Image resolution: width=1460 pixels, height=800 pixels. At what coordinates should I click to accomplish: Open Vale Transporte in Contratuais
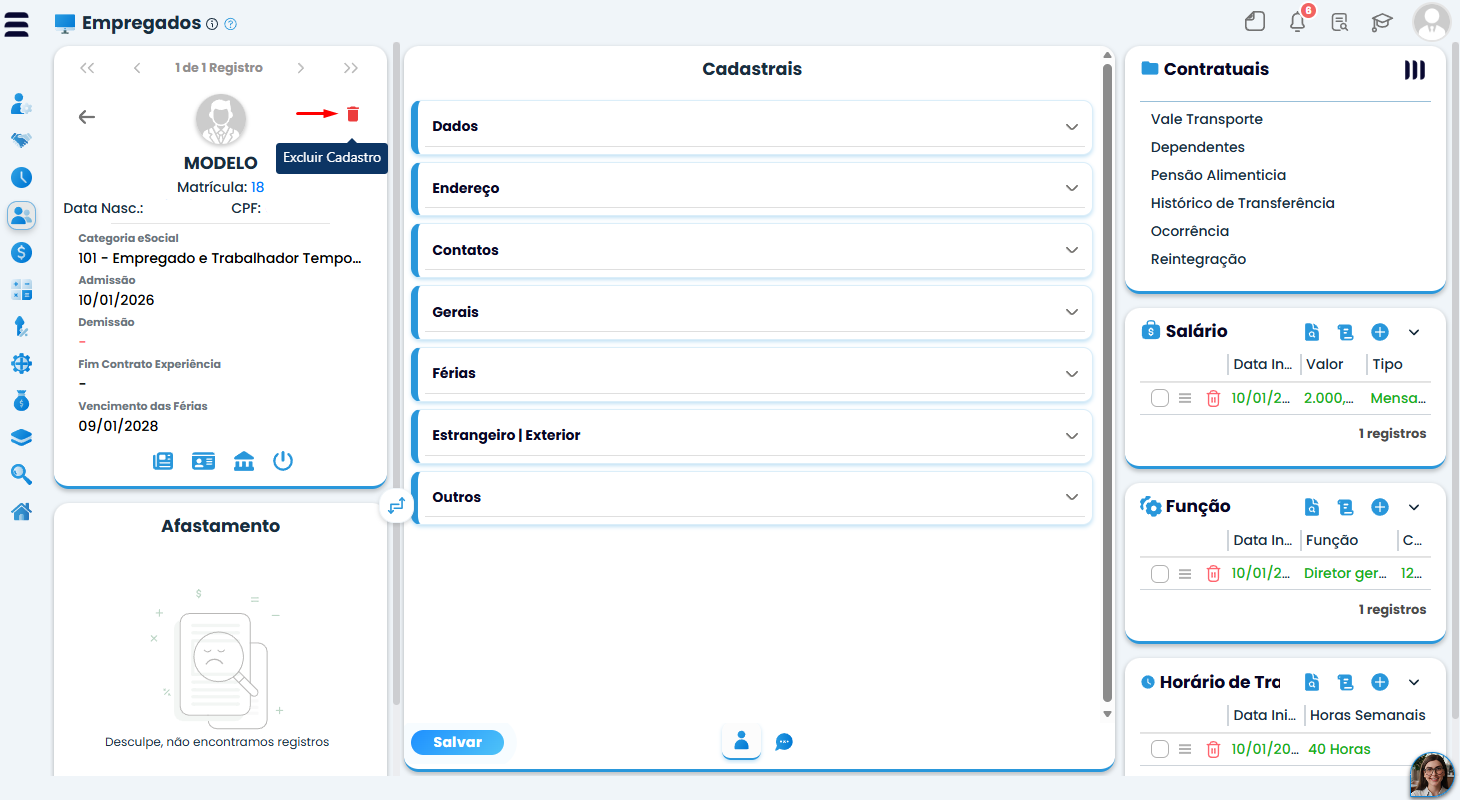click(1207, 119)
